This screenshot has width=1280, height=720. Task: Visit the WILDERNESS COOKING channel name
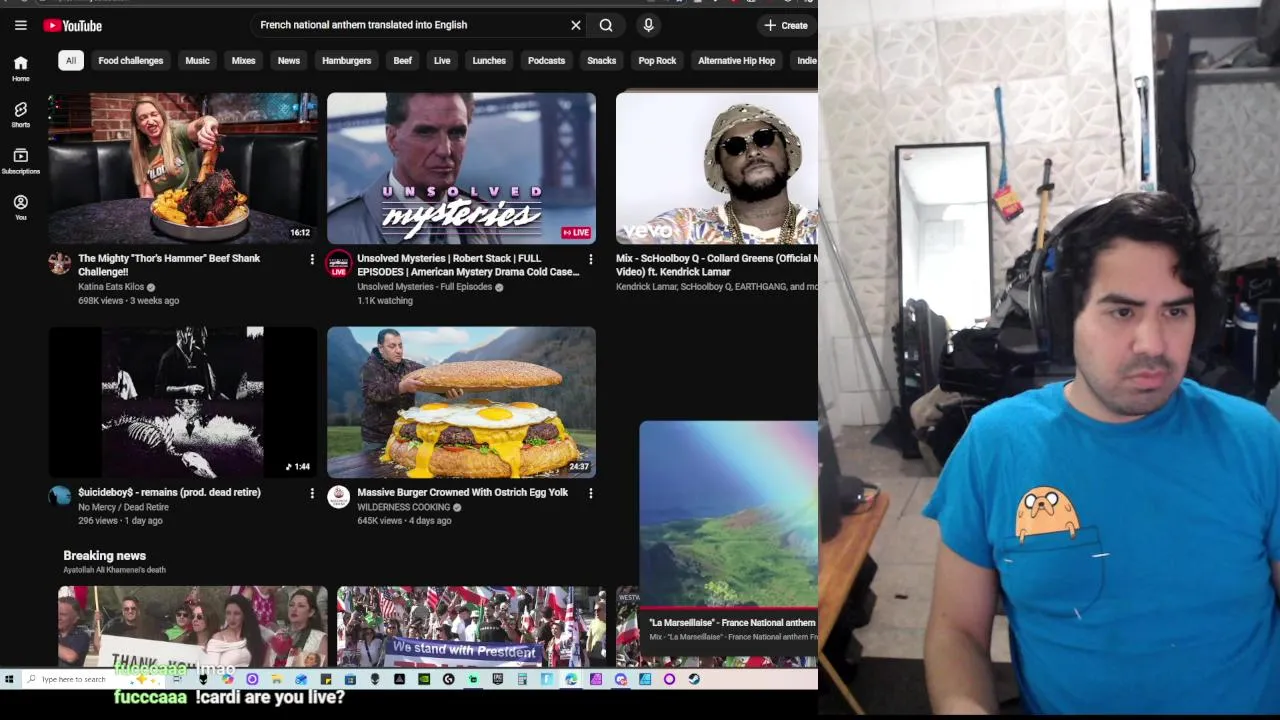[x=403, y=507]
